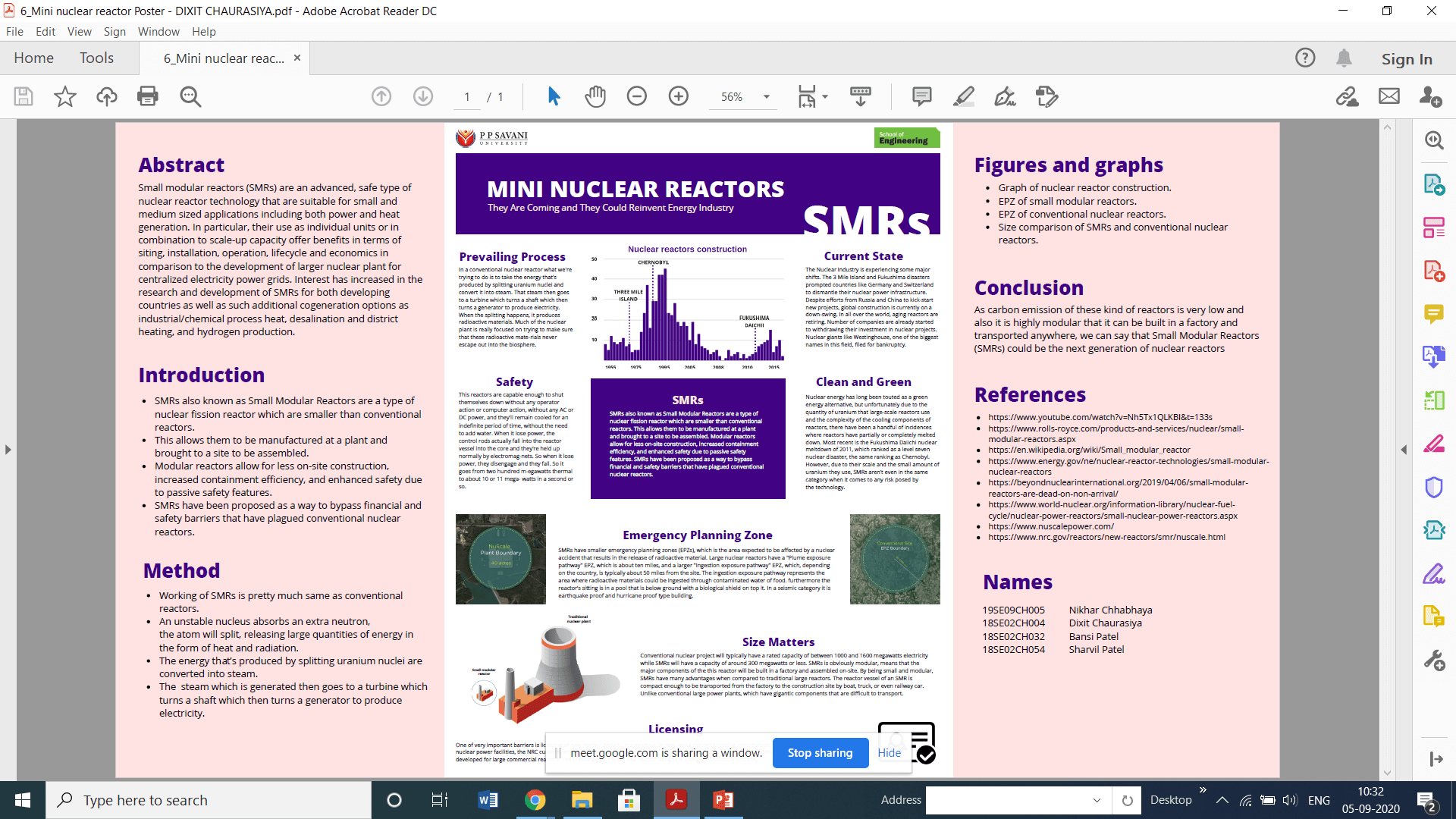Send file by email

pyautogui.click(x=1389, y=96)
